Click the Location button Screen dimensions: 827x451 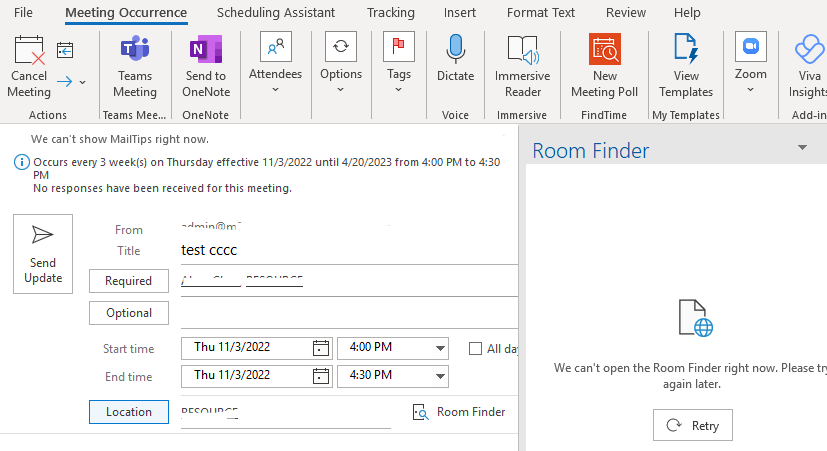pos(129,412)
